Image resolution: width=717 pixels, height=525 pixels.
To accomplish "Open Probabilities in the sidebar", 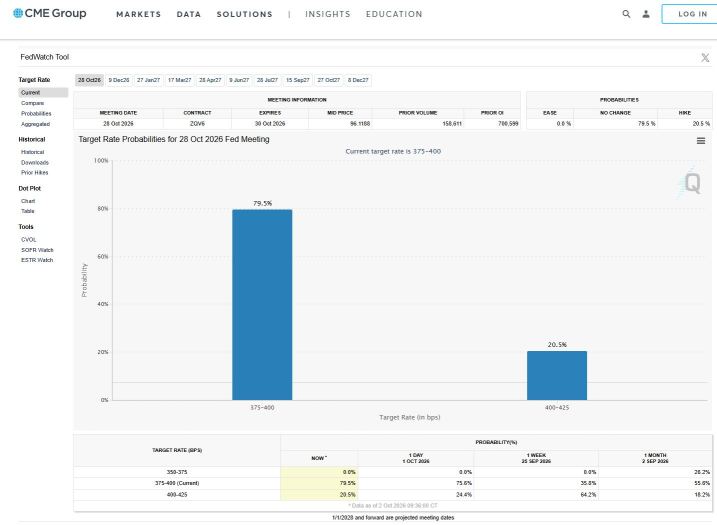I will click(36, 114).
